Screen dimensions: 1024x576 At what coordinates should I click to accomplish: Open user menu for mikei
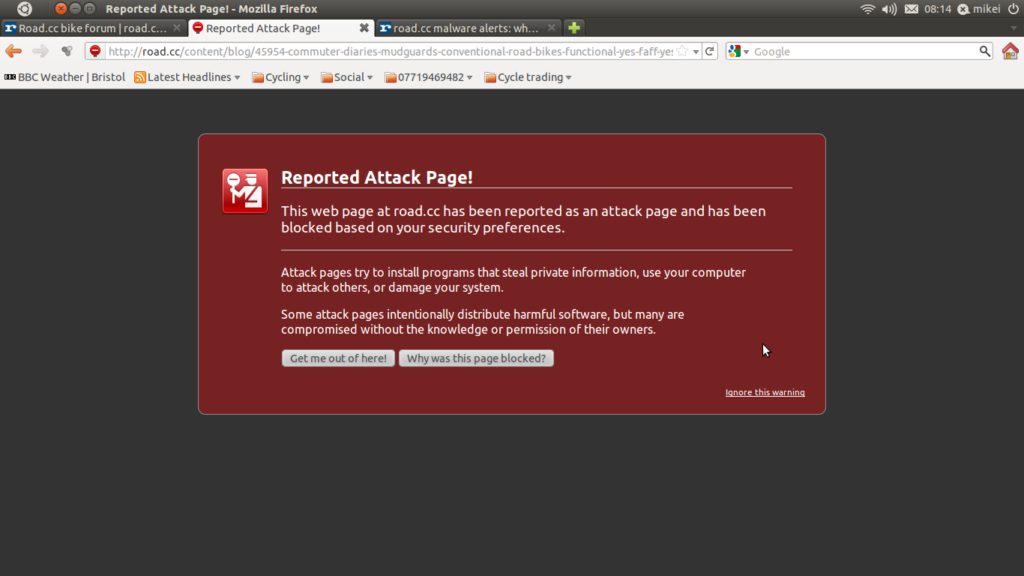coord(979,8)
